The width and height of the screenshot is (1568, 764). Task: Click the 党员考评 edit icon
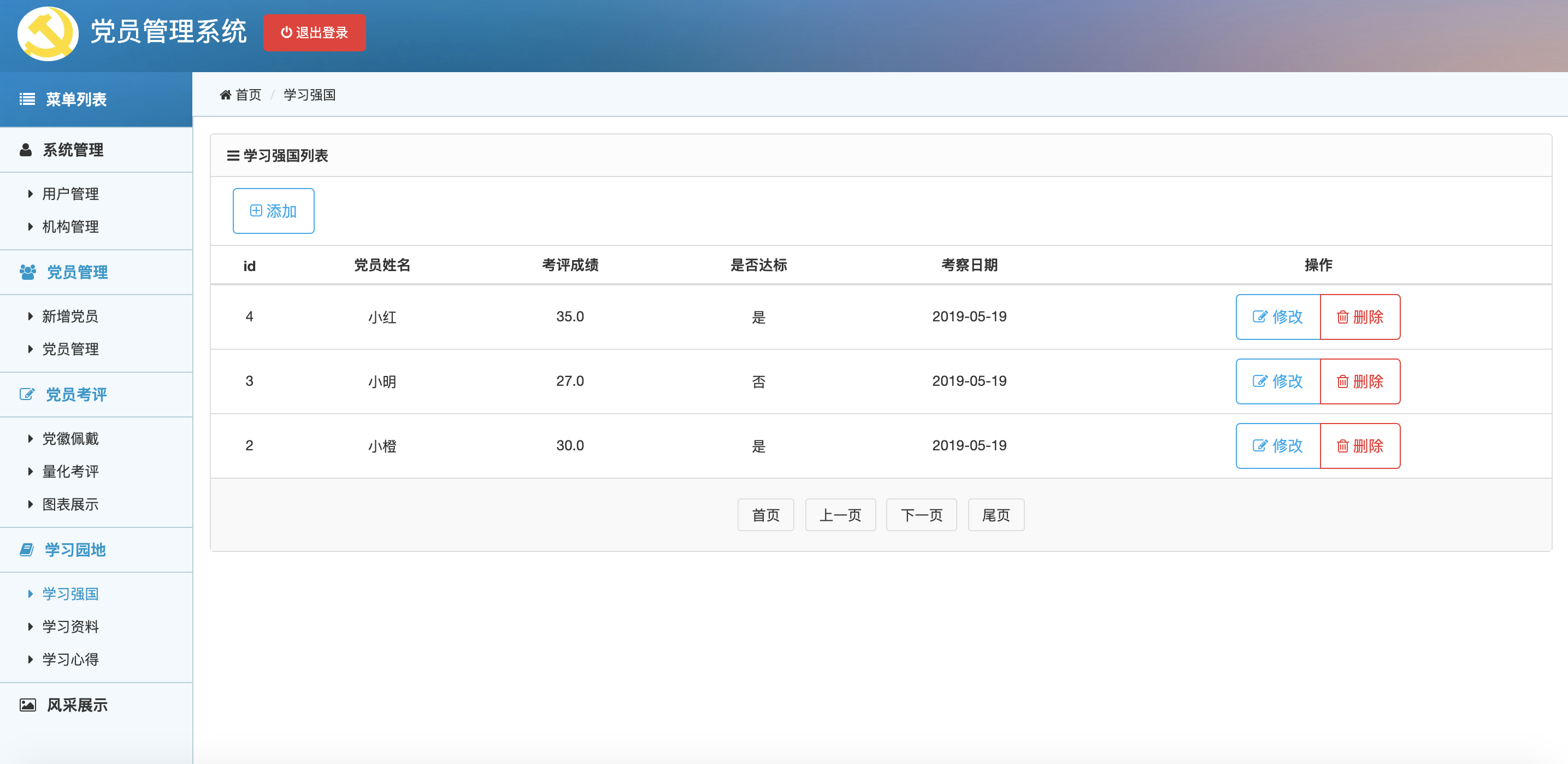27,395
